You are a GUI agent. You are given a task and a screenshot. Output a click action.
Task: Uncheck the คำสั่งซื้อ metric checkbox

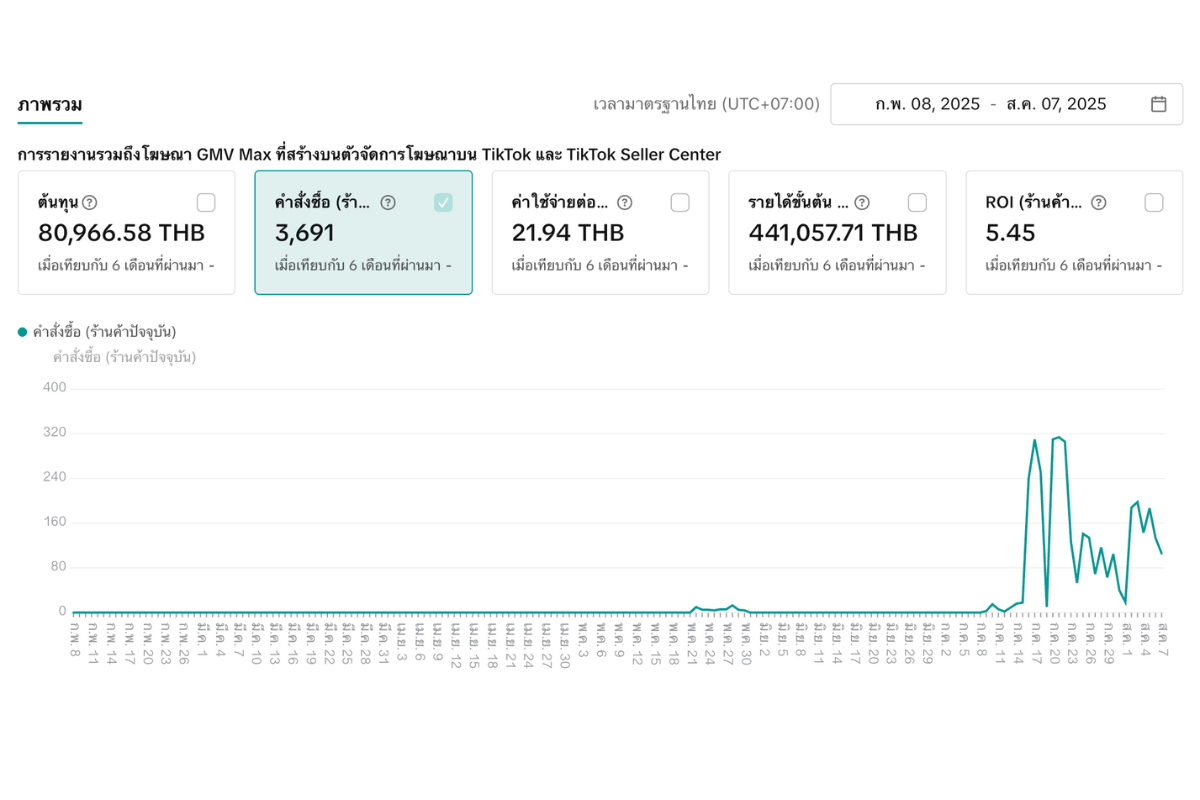click(443, 203)
